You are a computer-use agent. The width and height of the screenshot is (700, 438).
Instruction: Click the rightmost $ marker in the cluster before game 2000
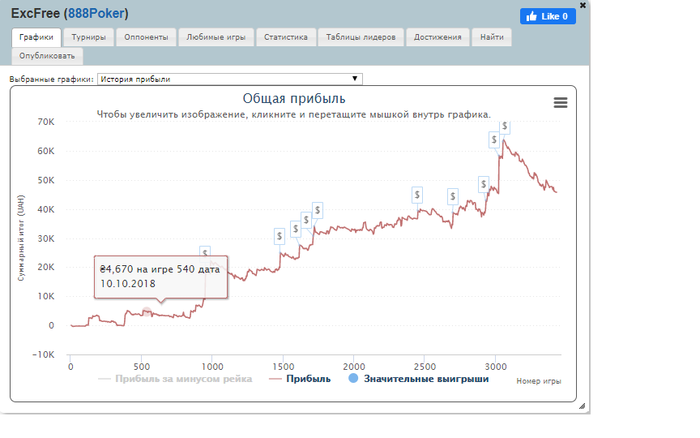coord(318,210)
